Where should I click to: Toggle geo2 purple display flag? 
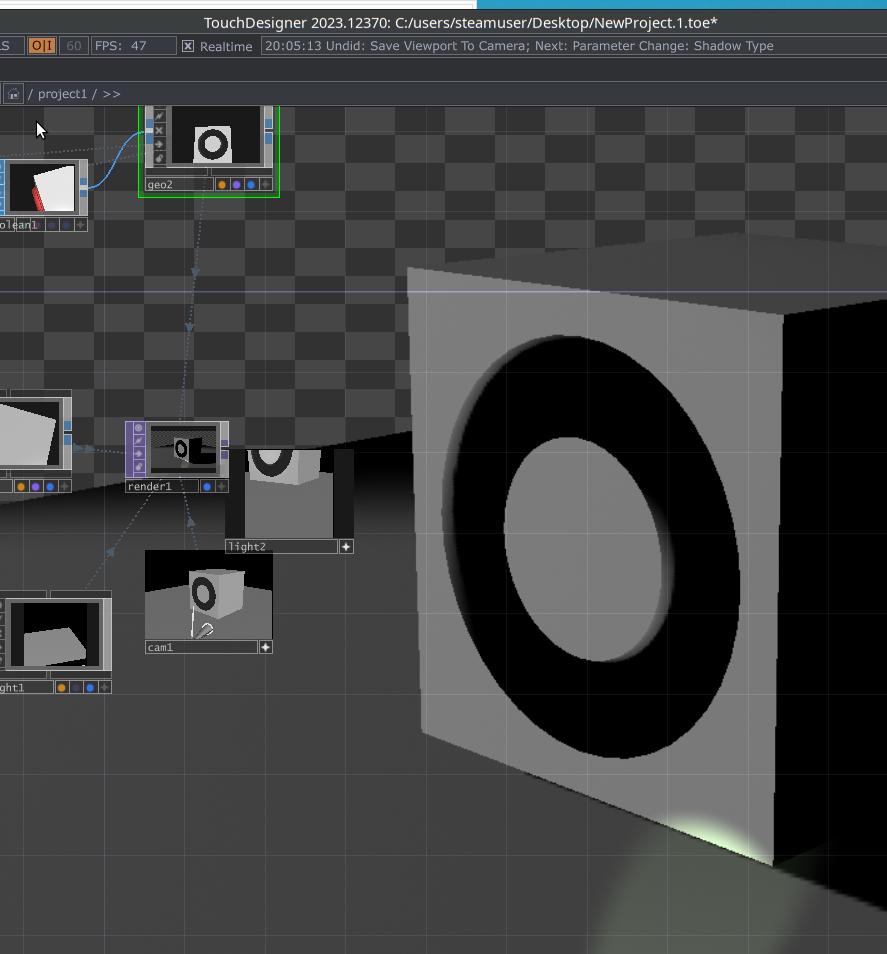click(237, 184)
